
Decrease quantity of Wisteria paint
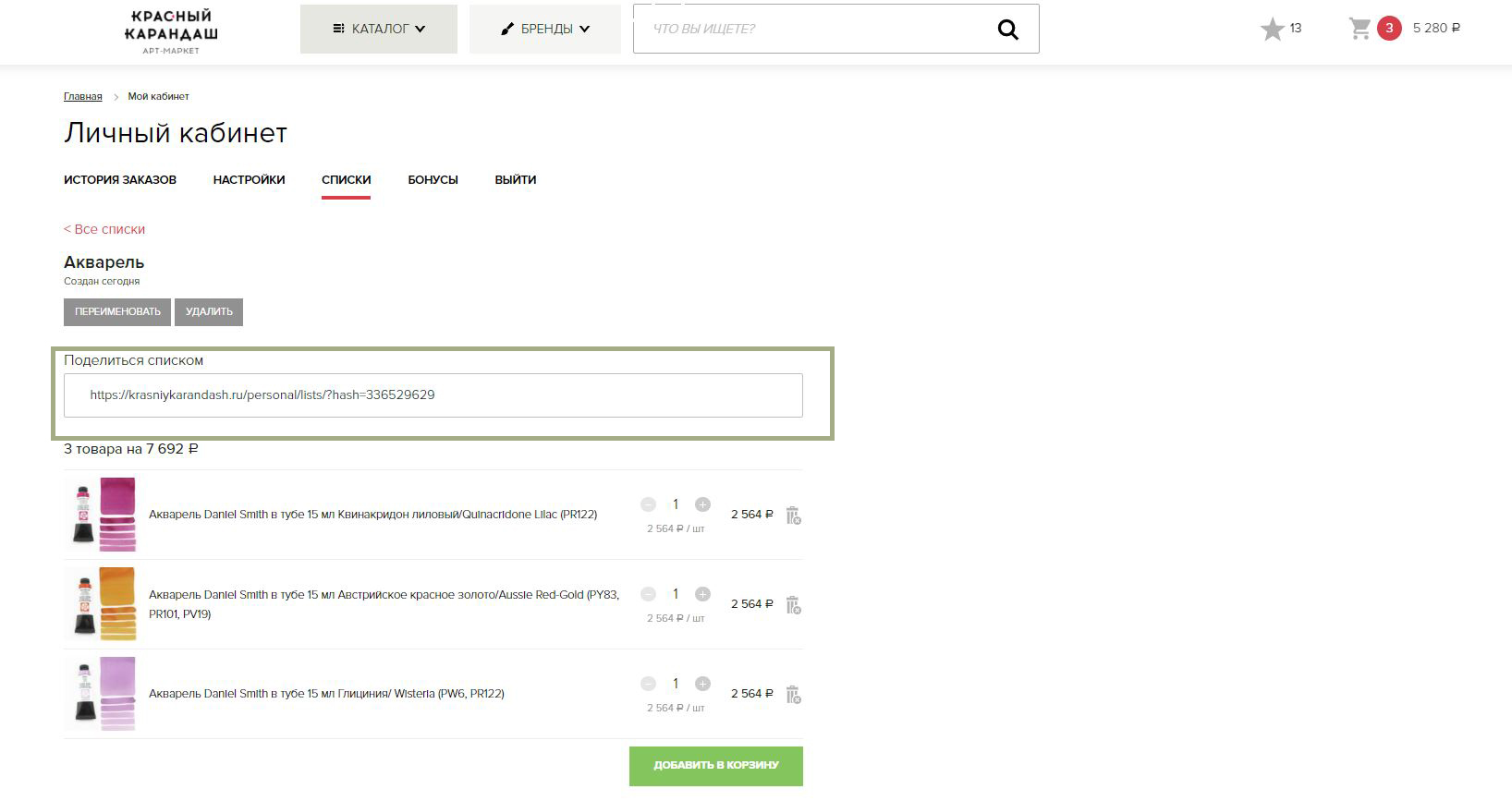pyautogui.click(x=648, y=684)
